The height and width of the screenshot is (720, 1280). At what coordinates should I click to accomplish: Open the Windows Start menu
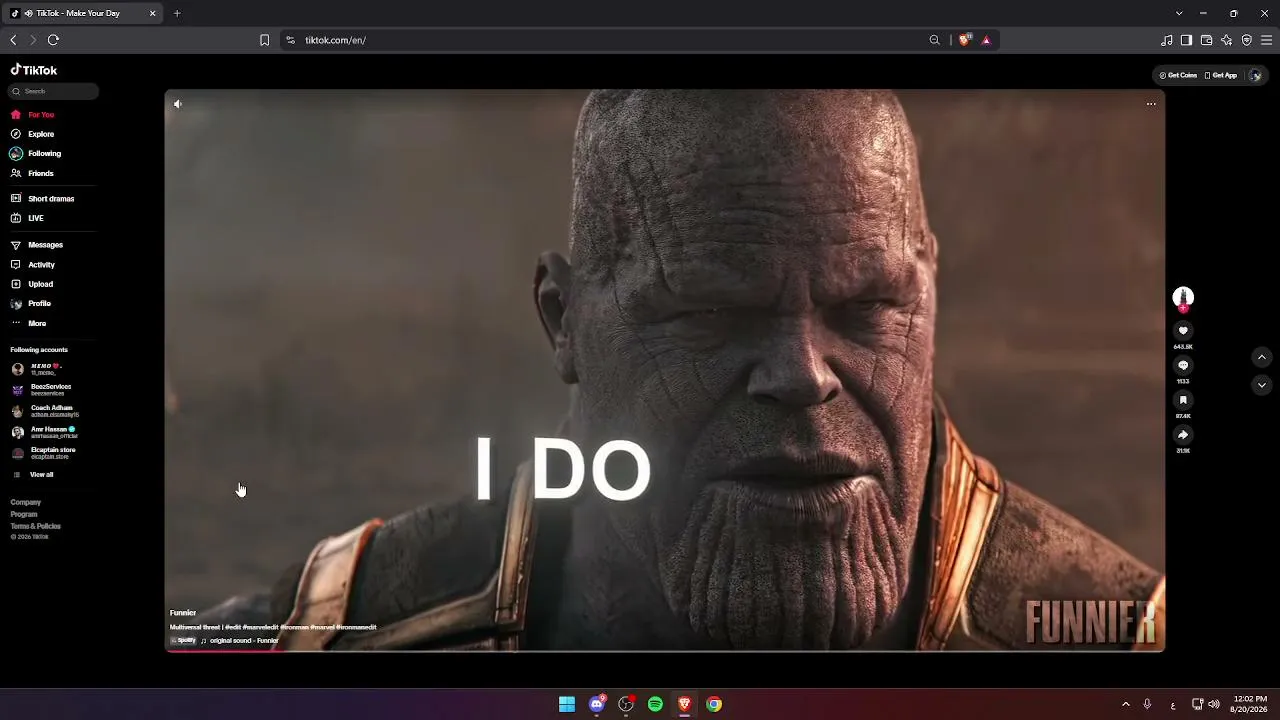567,704
